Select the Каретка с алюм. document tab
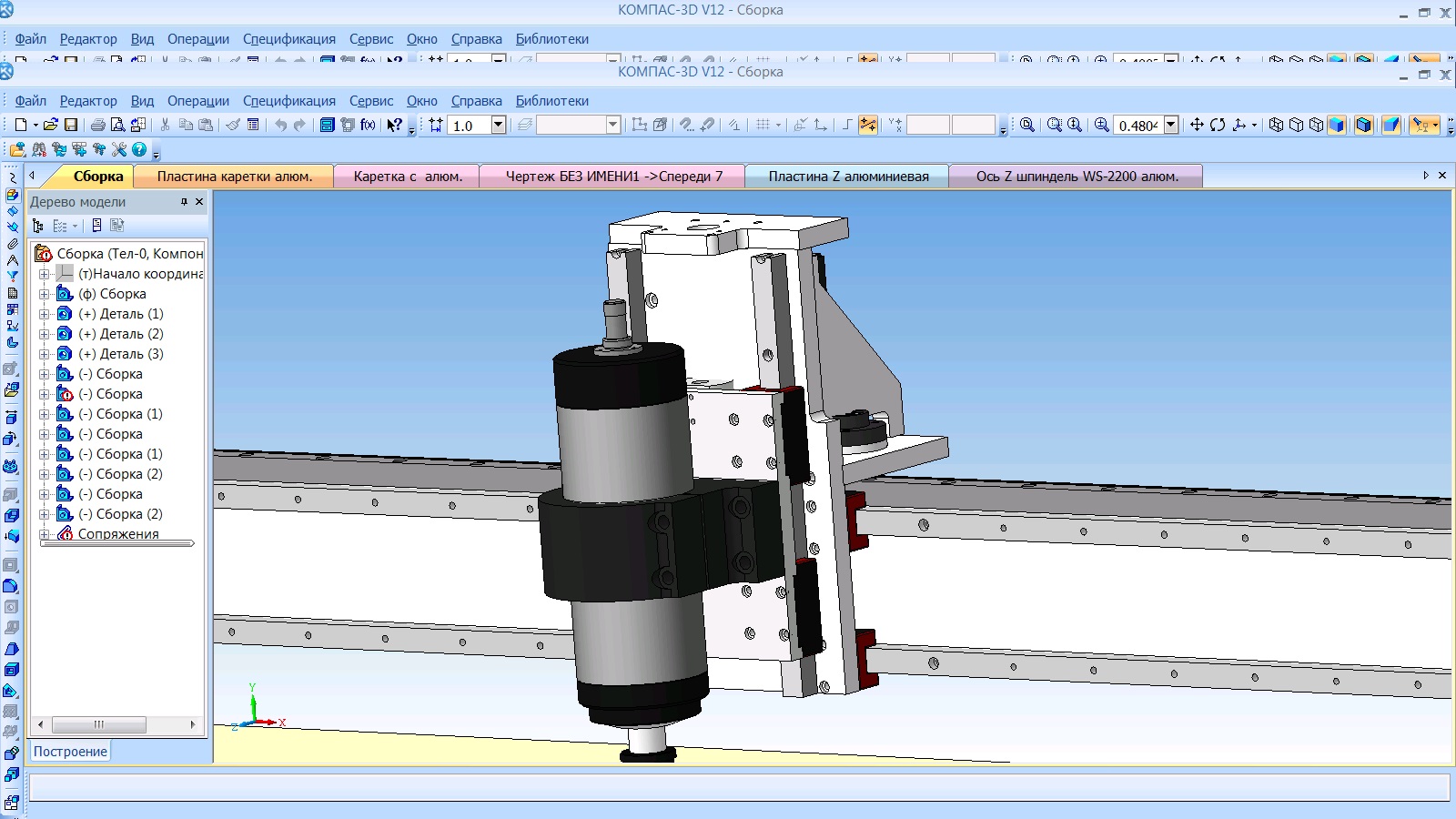1456x819 pixels. pyautogui.click(x=408, y=177)
